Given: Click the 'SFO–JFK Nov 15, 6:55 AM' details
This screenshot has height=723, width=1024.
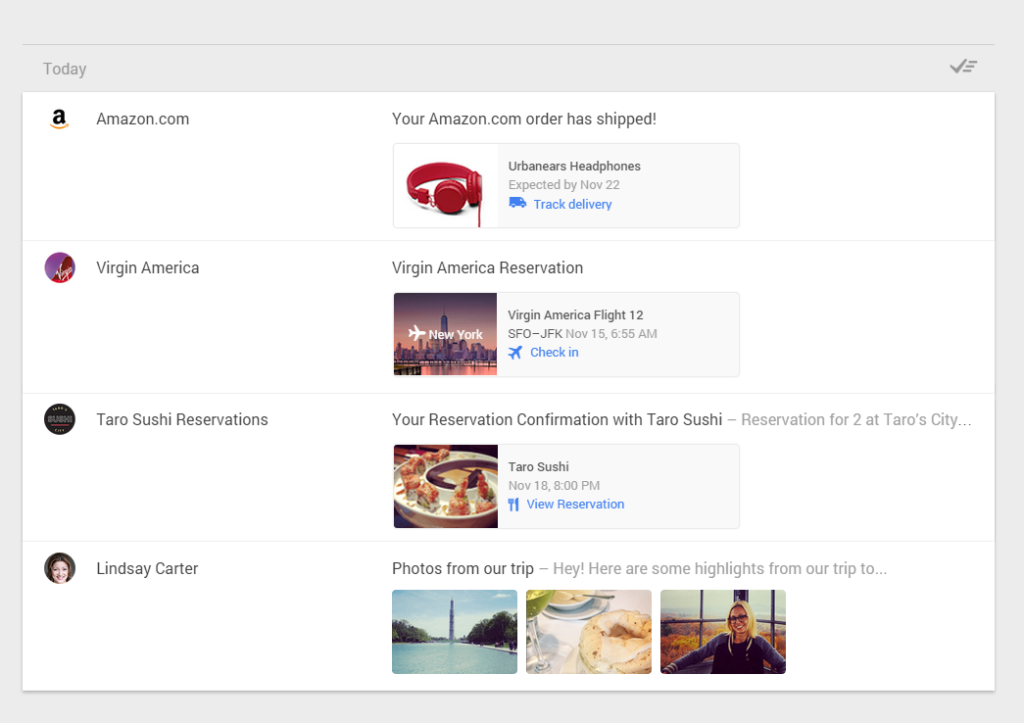Looking at the screenshot, I should (583, 334).
